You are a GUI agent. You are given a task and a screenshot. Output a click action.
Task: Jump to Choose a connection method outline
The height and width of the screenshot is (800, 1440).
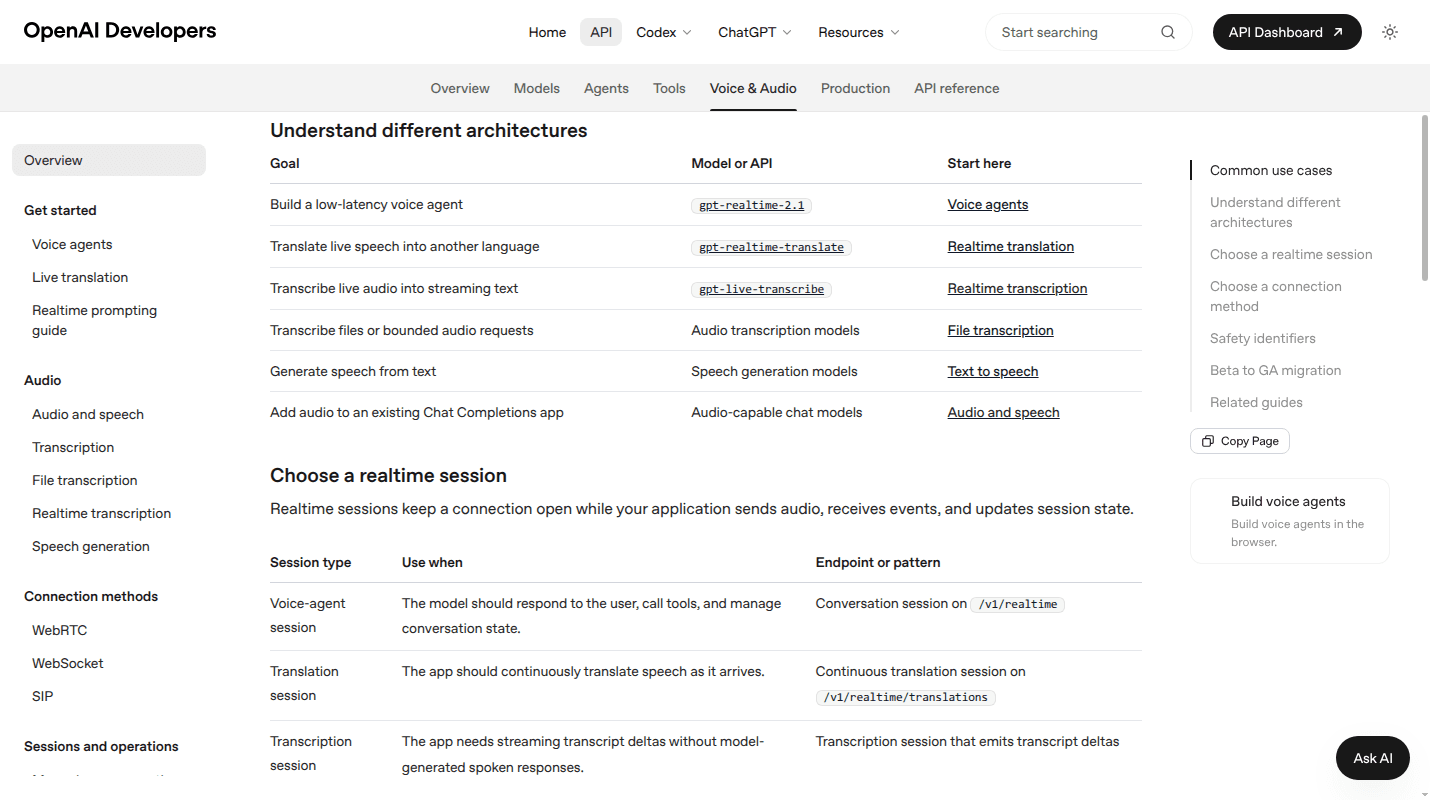[x=1276, y=296]
